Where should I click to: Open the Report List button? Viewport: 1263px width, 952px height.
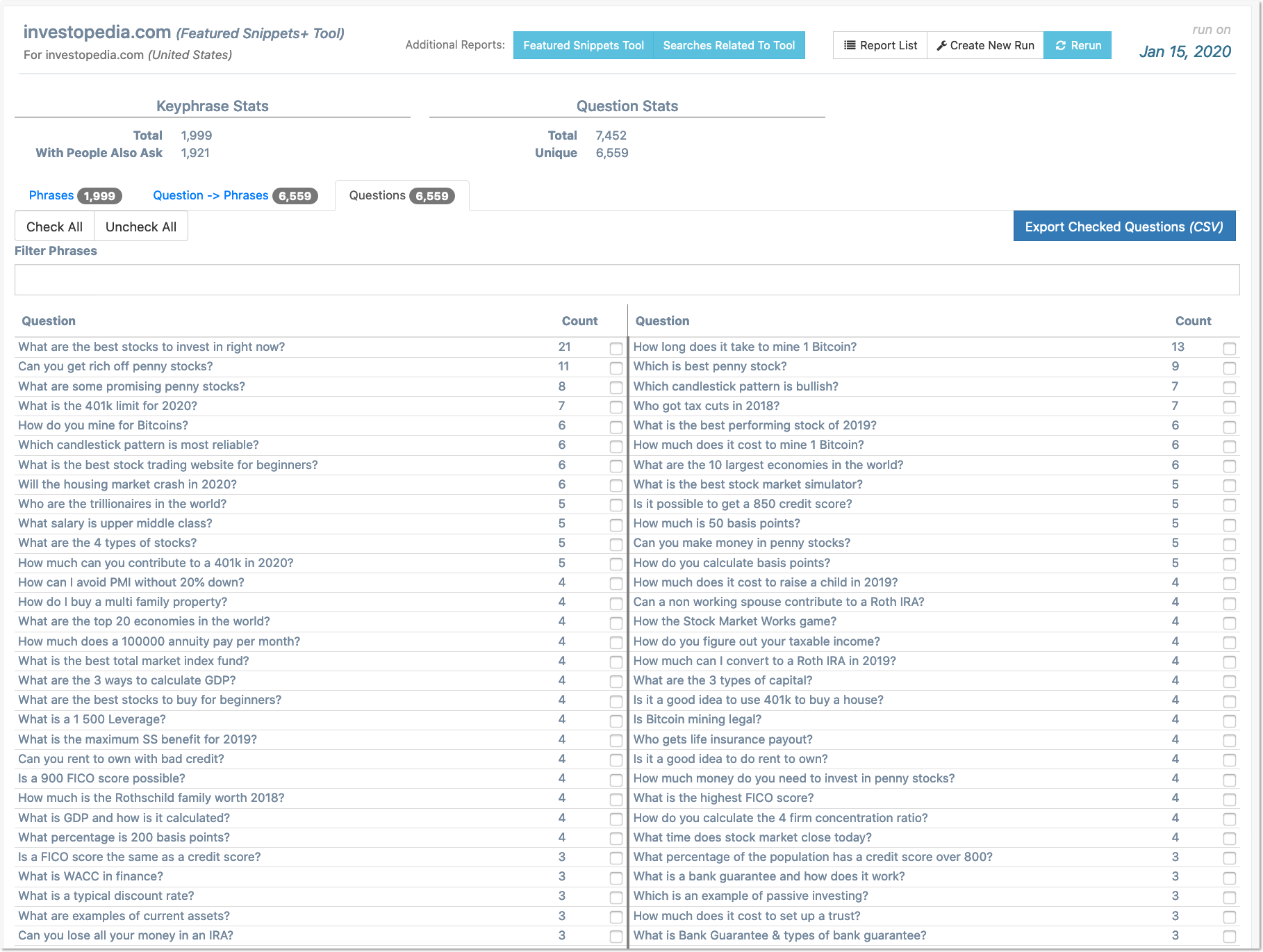pyautogui.click(x=880, y=45)
